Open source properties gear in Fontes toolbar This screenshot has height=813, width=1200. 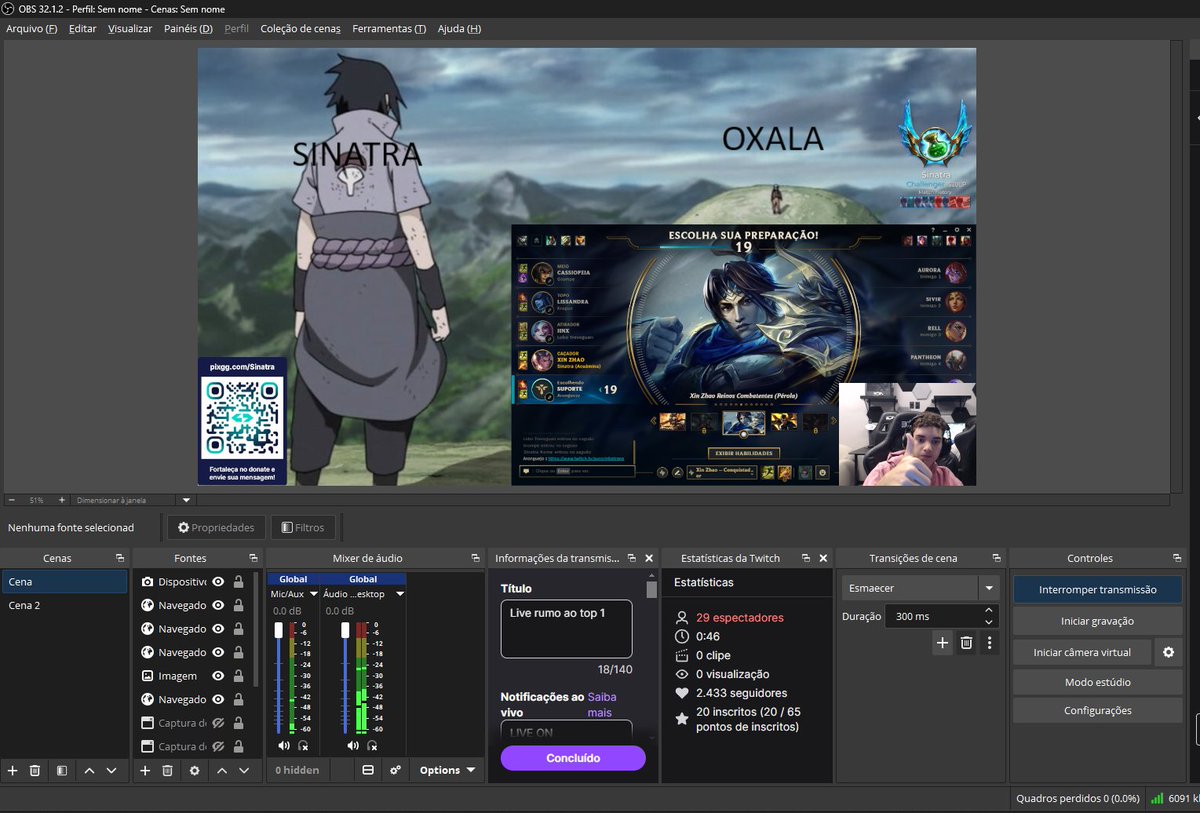tap(195, 770)
